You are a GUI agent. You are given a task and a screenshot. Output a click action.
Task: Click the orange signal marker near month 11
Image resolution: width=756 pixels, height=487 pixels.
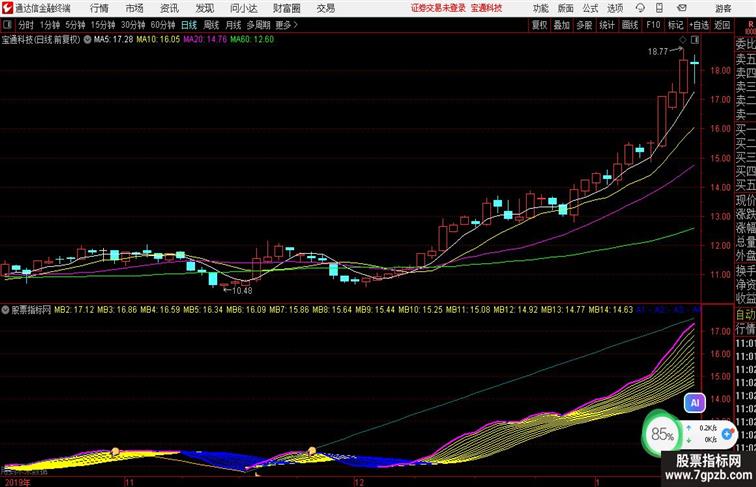115,451
